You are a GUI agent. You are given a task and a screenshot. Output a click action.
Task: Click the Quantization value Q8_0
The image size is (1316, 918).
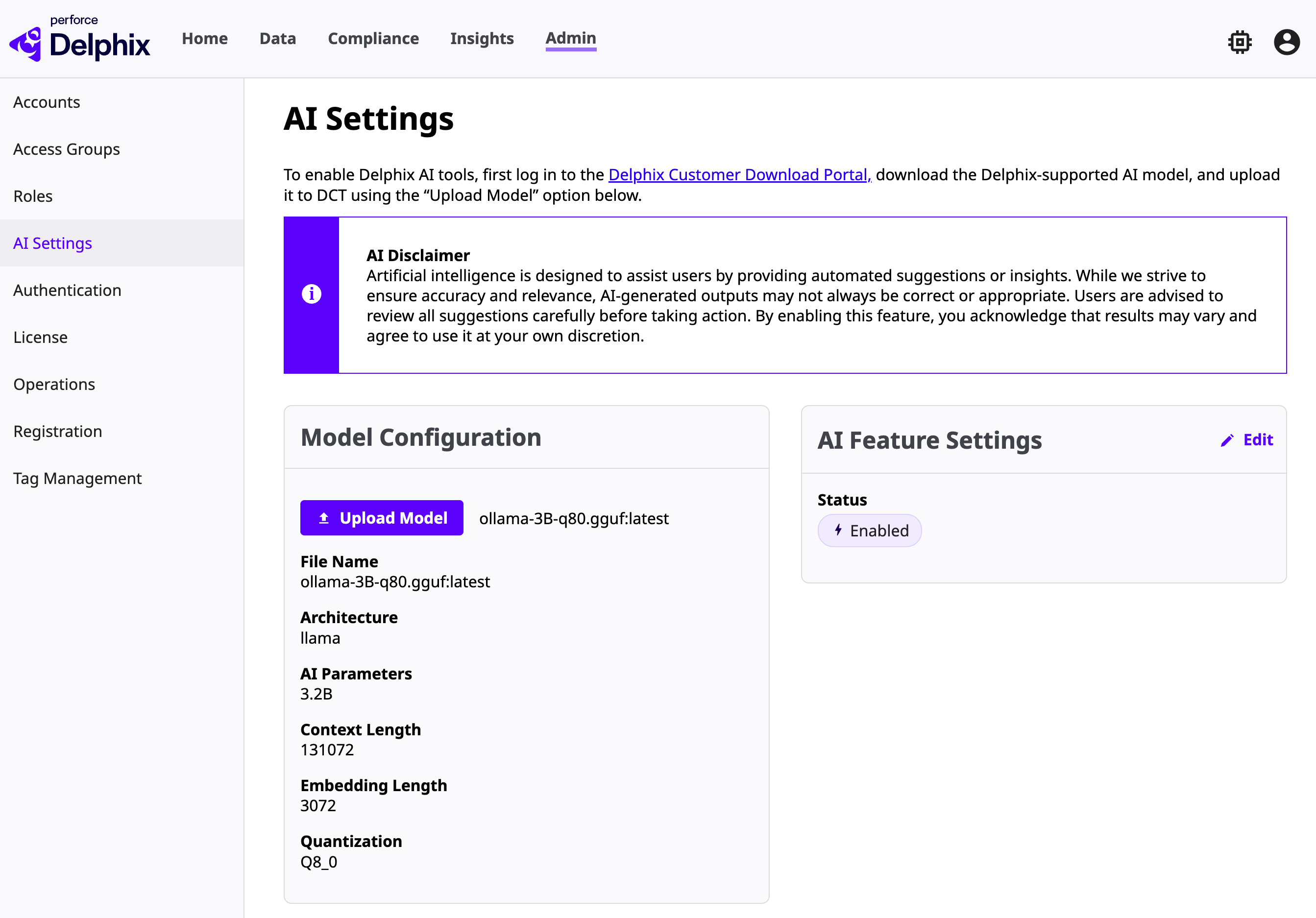coord(318,862)
